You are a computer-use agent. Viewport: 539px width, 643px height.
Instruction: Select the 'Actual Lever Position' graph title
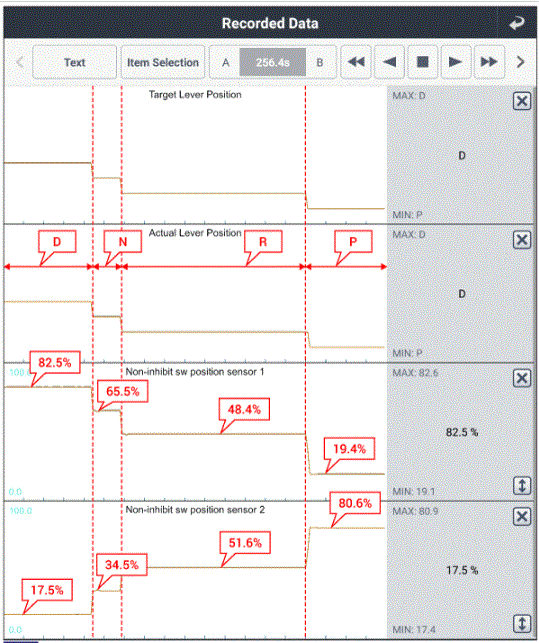pos(195,233)
